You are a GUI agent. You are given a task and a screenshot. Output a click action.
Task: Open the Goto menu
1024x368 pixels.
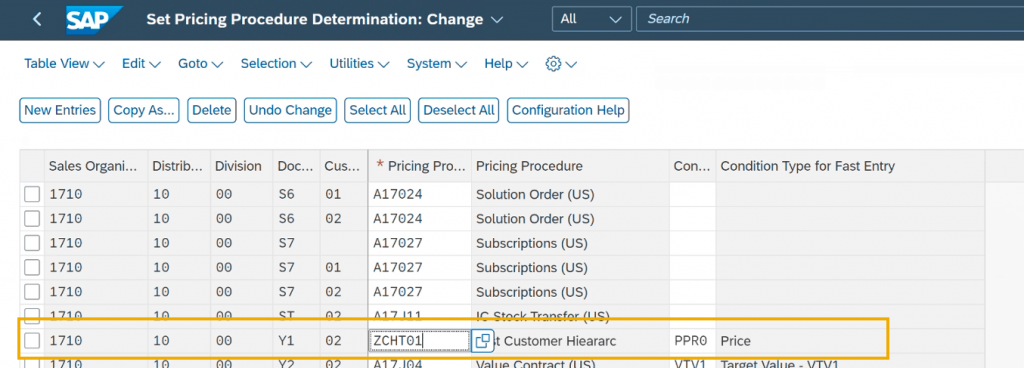(x=200, y=64)
